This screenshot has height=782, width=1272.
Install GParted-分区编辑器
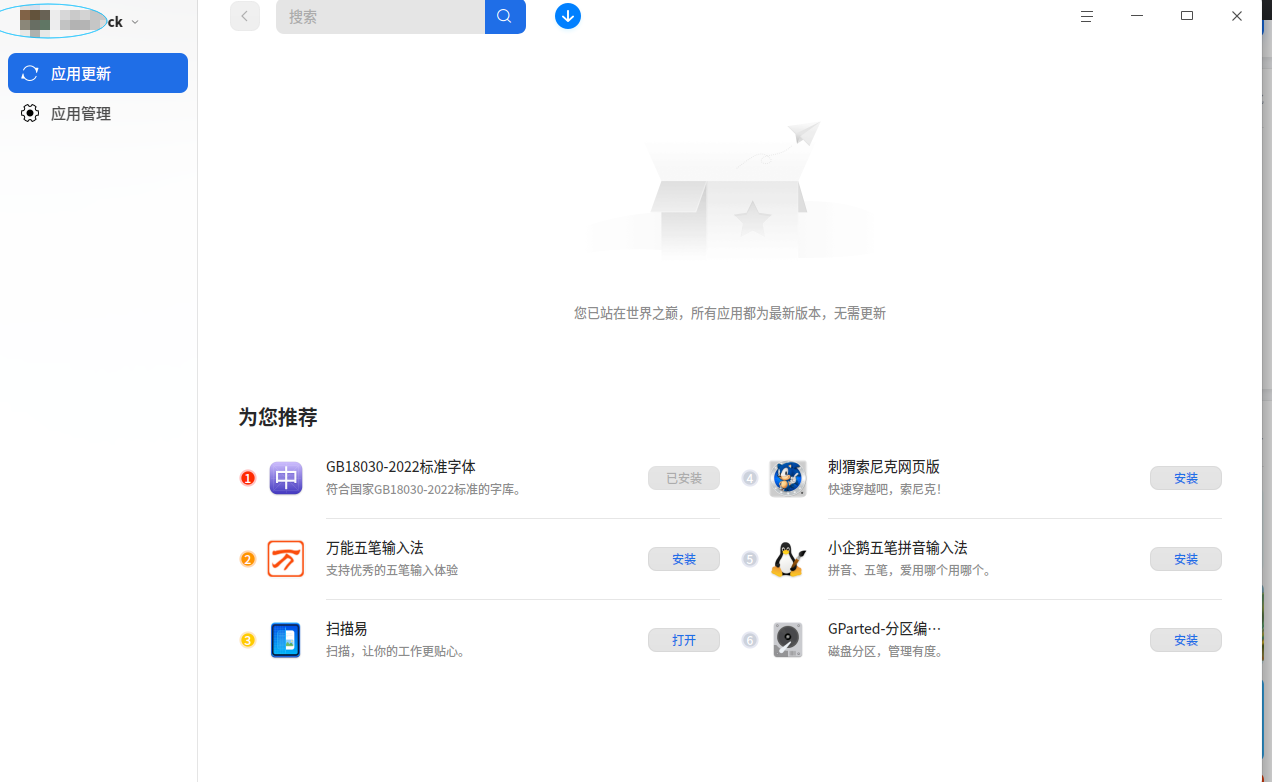click(x=1186, y=640)
